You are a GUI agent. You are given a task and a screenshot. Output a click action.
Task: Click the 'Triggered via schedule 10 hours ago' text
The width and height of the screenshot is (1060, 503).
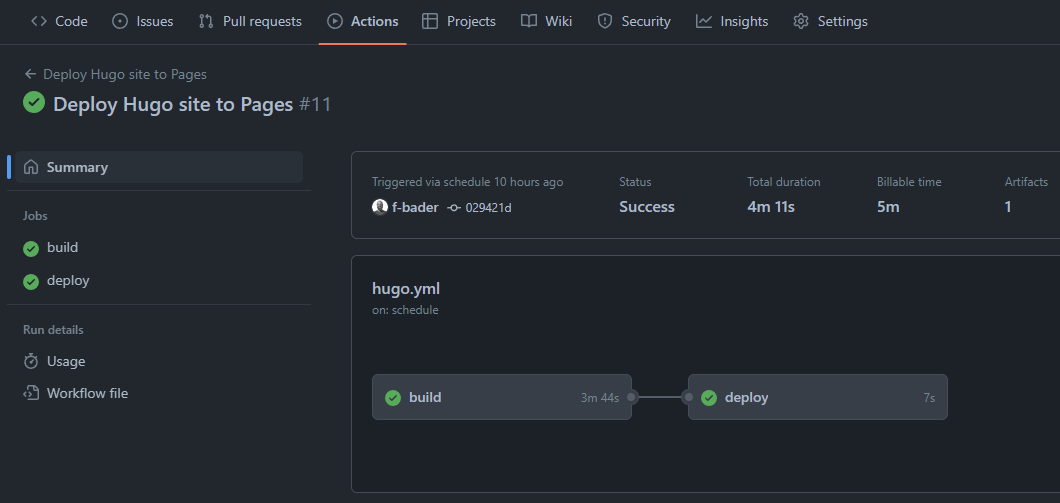(467, 182)
